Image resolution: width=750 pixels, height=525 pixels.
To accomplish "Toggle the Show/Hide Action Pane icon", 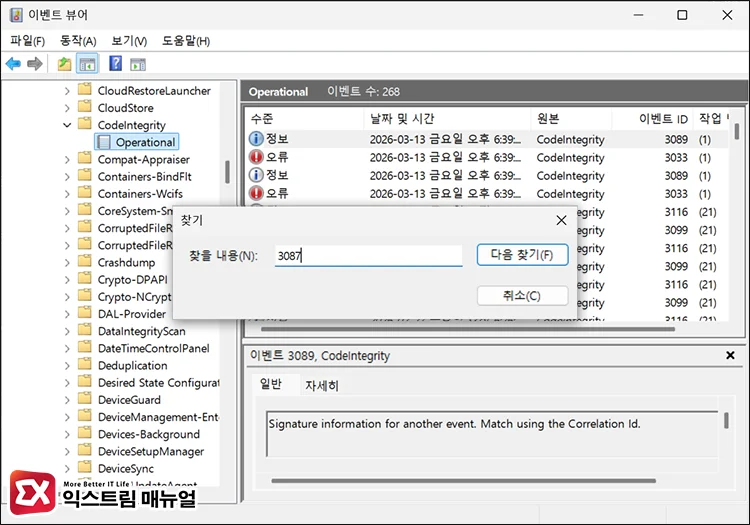I will pos(138,64).
